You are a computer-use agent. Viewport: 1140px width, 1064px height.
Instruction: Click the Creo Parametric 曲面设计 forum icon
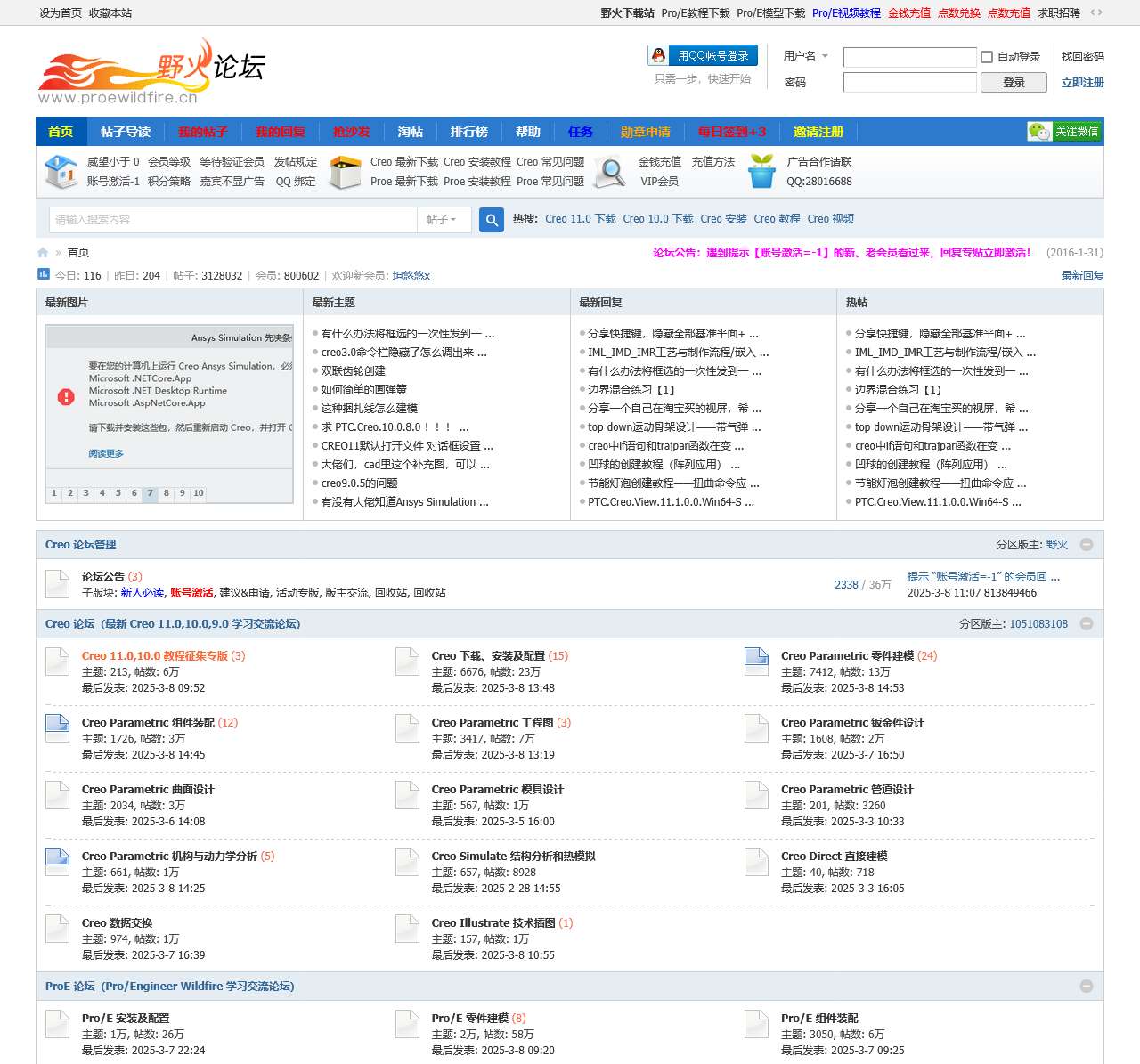pyautogui.click(x=57, y=796)
